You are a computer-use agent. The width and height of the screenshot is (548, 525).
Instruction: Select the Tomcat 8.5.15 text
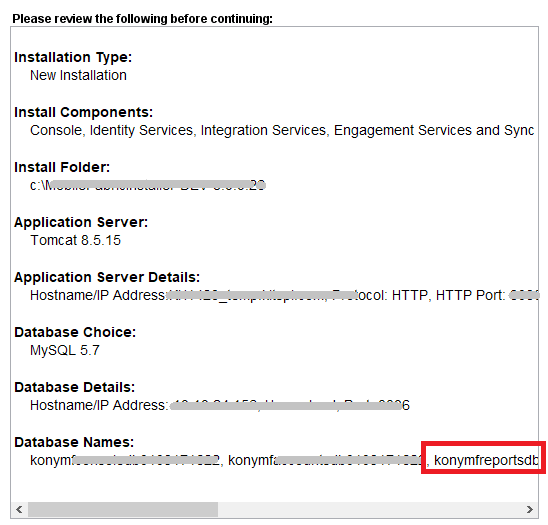(75, 240)
